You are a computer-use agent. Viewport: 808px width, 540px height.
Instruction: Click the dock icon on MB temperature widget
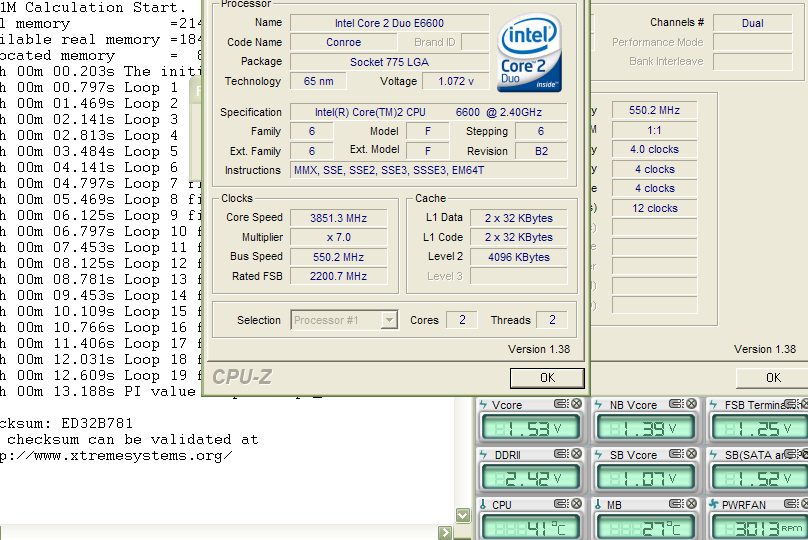click(x=676, y=503)
